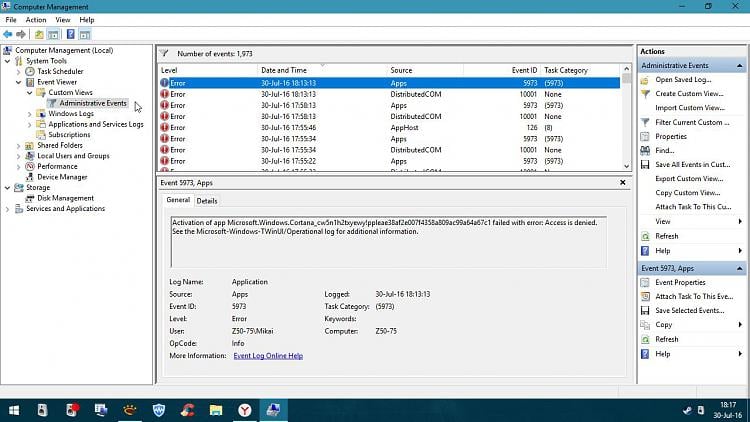Collapse the Storage node
Image resolution: width=750 pixels, height=422 pixels.
click(x=7, y=188)
